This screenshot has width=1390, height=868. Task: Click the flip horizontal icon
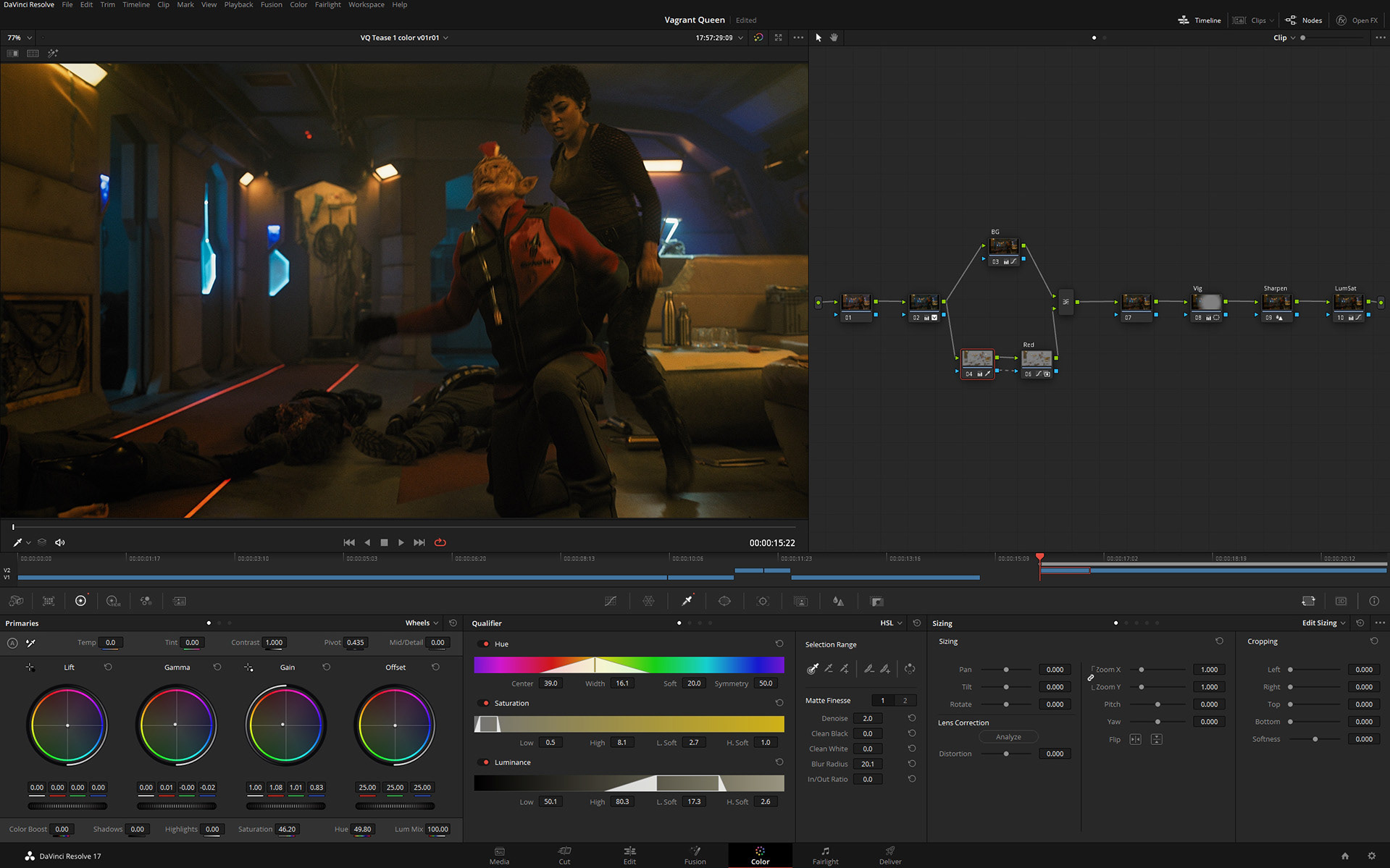point(1135,739)
